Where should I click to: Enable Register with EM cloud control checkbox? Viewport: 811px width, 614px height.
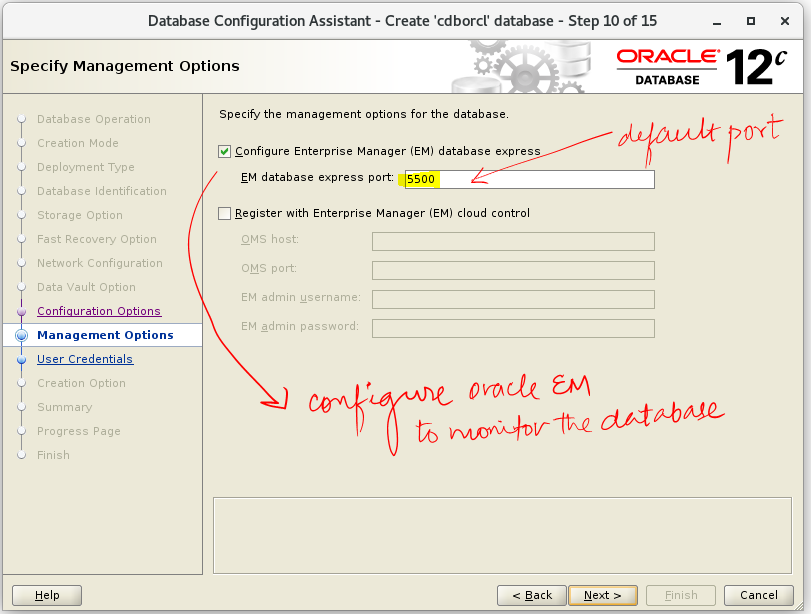[224, 213]
